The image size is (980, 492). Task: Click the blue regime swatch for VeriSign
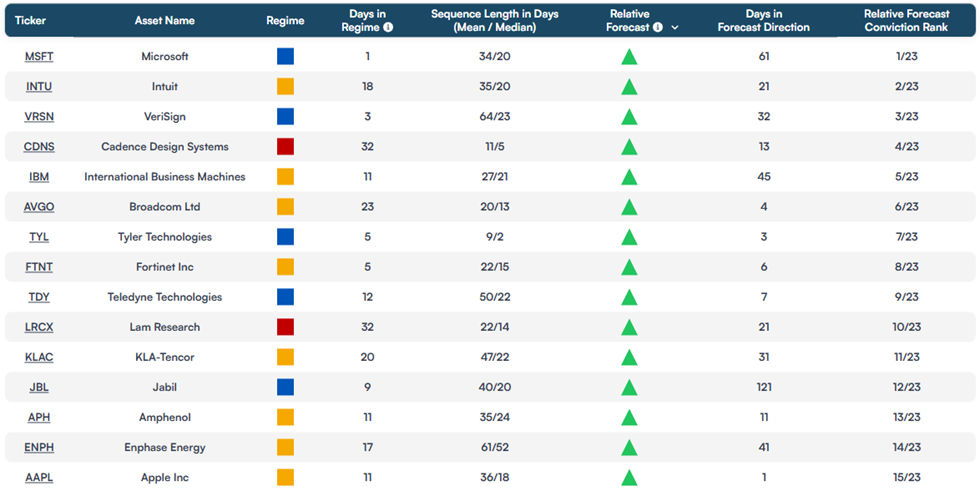coord(286,116)
